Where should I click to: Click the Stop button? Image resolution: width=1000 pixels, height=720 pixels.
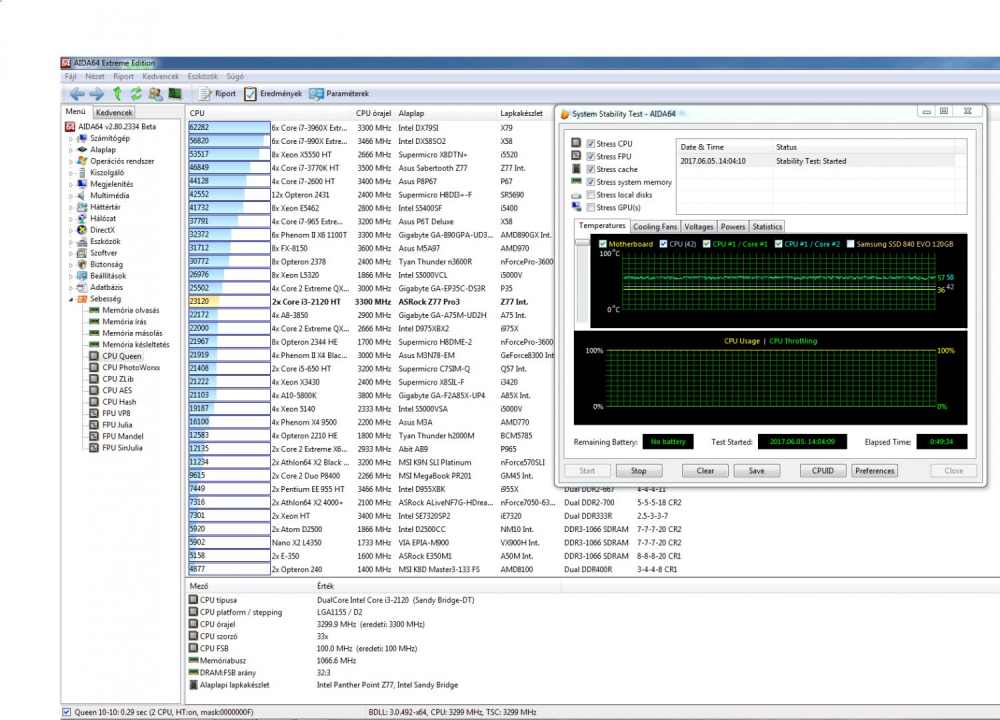tap(639, 471)
